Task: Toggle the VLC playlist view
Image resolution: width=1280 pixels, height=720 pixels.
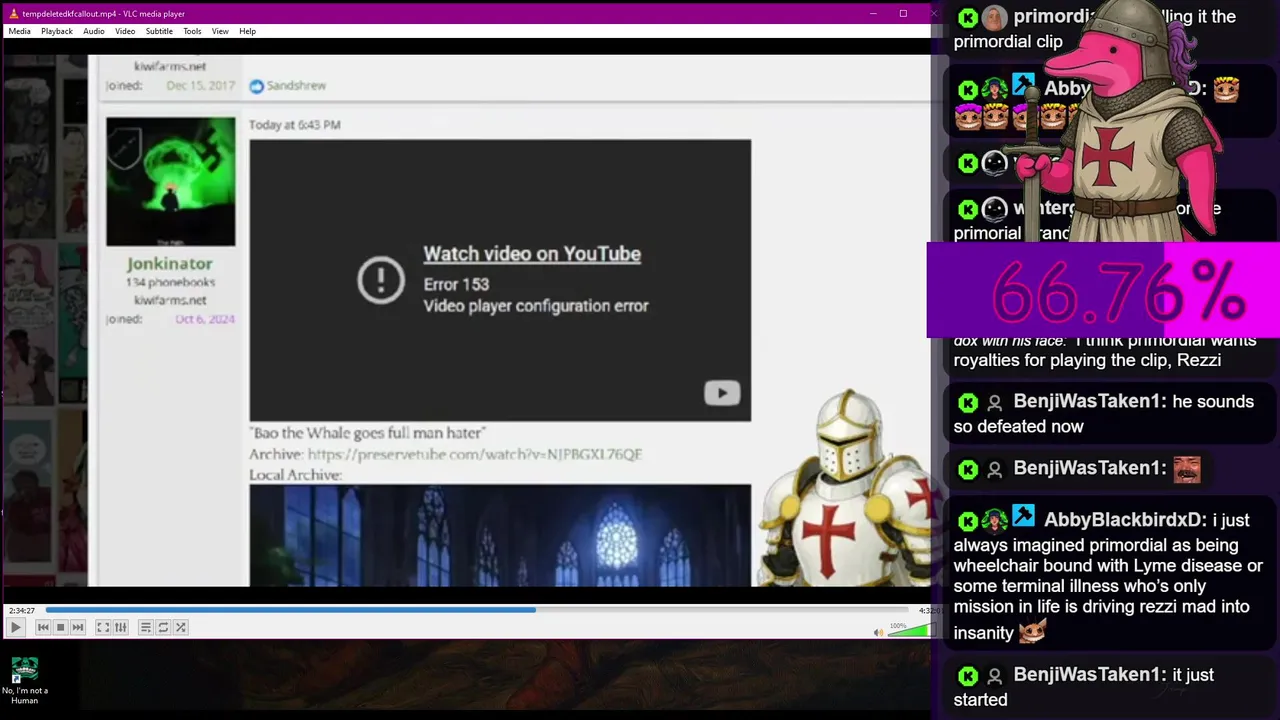Action: tap(145, 627)
